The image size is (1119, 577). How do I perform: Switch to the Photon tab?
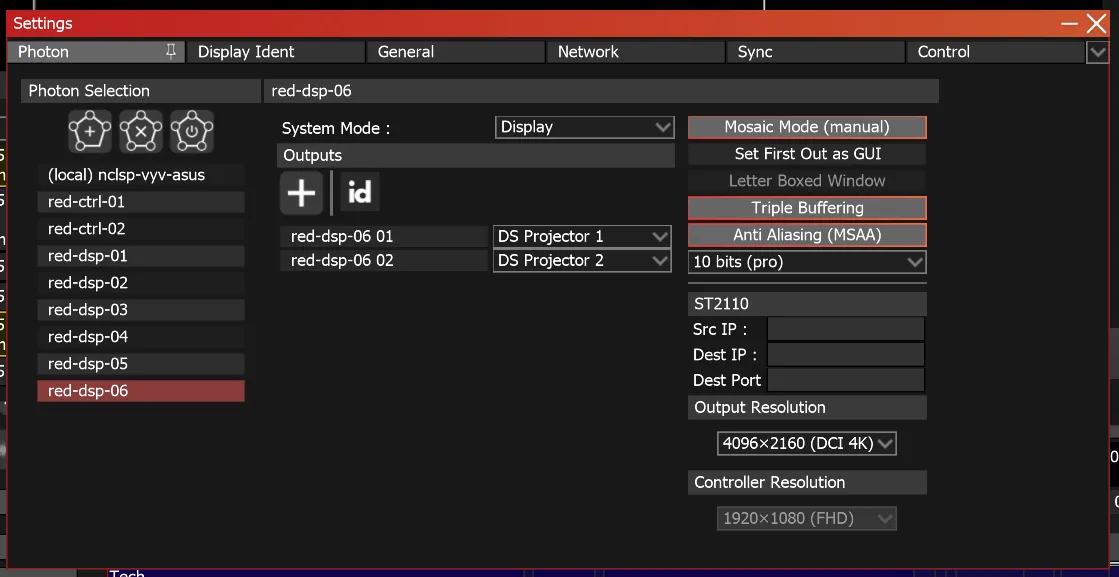(x=96, y=52)
